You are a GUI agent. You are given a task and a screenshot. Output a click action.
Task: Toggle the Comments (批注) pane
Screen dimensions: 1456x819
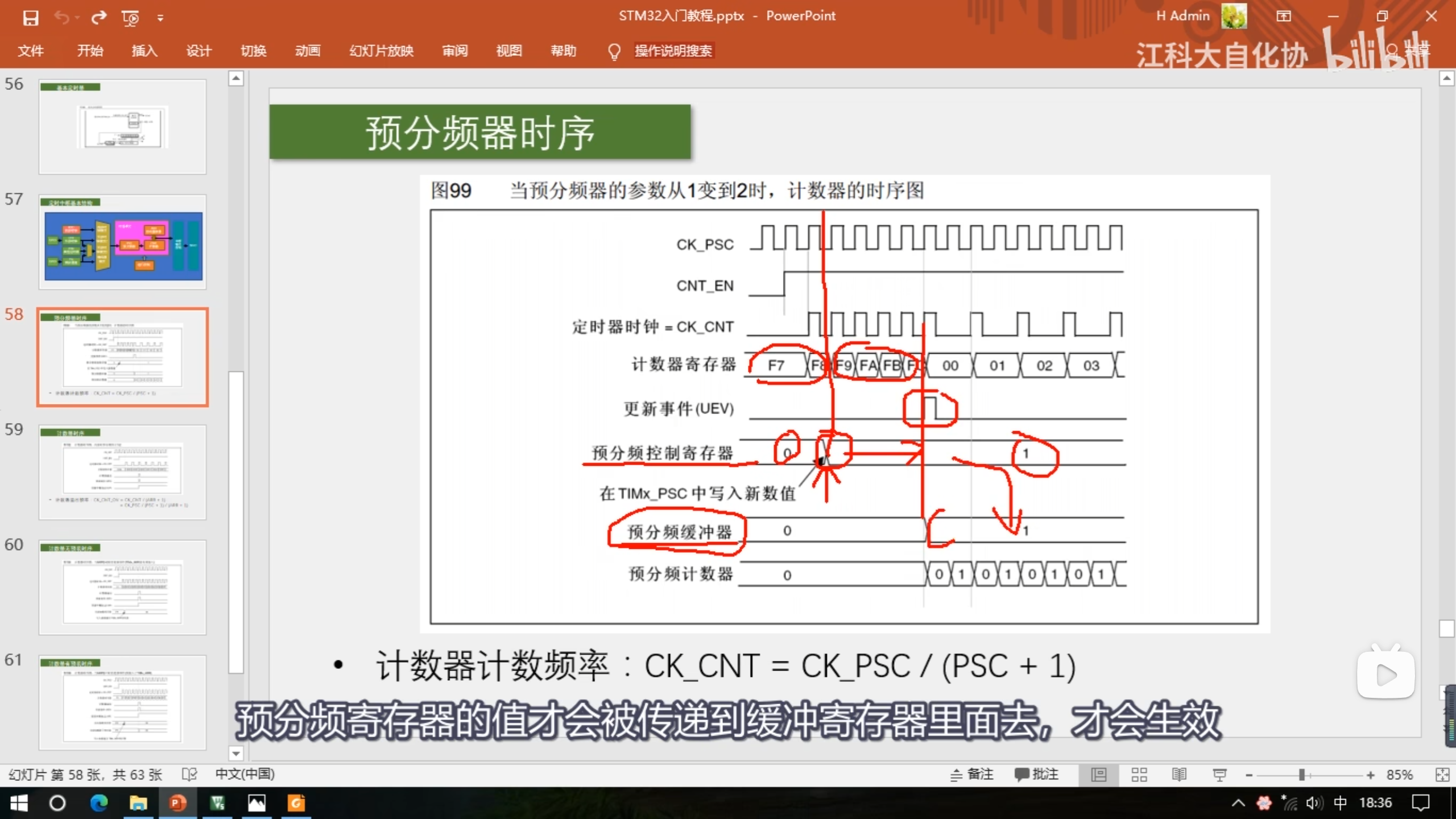tap(1036, 775)
